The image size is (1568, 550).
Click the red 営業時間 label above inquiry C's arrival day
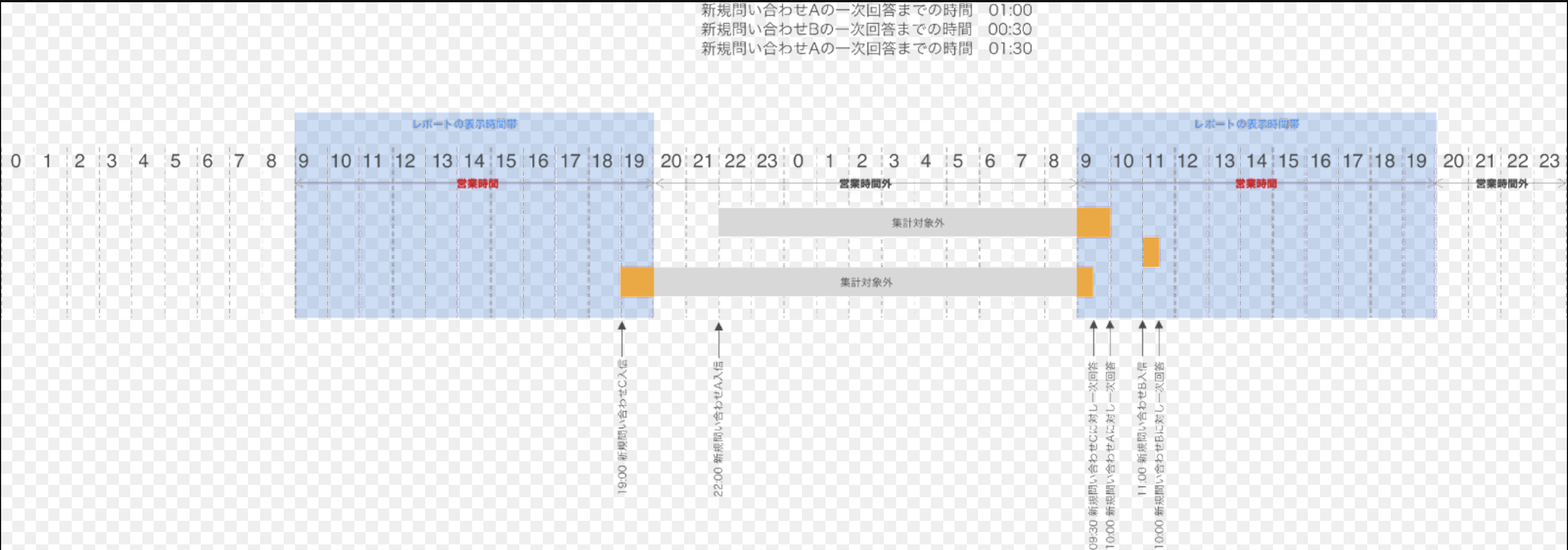pyautogui.click(x=478, y=184)
